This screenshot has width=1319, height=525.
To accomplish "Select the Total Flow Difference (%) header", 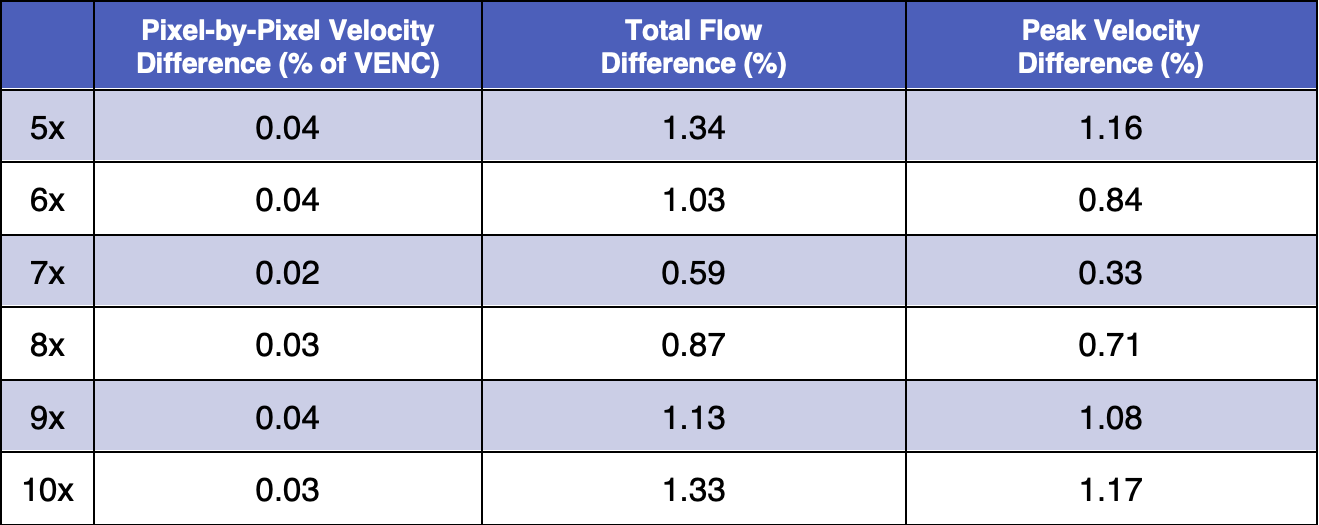I will click(694, 46).
